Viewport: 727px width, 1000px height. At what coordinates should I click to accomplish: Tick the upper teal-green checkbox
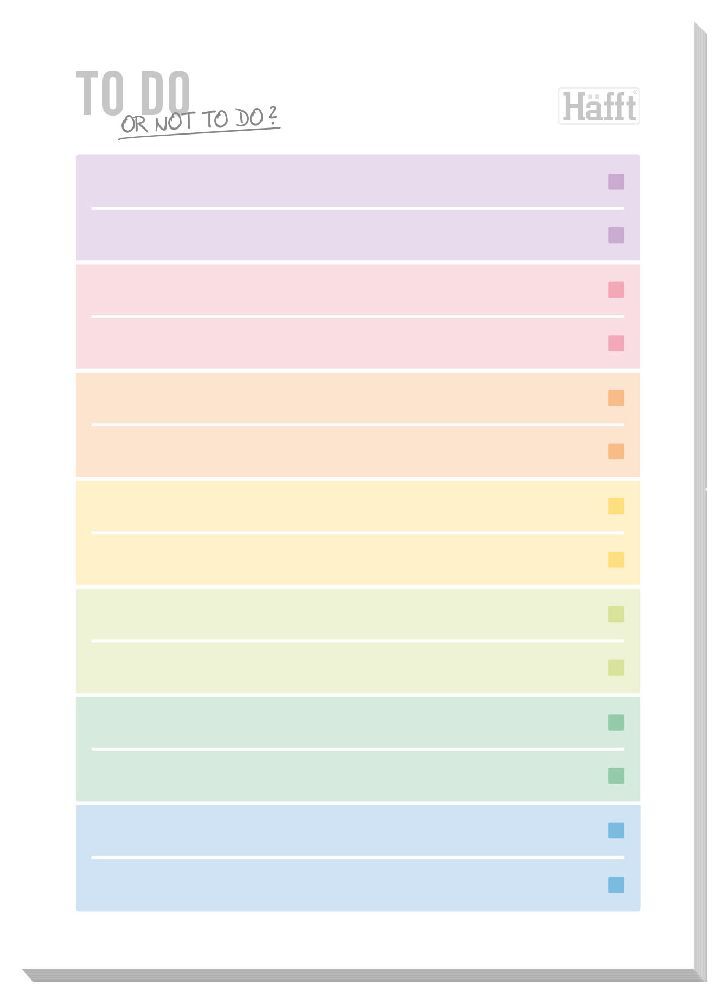click(615, 723)
